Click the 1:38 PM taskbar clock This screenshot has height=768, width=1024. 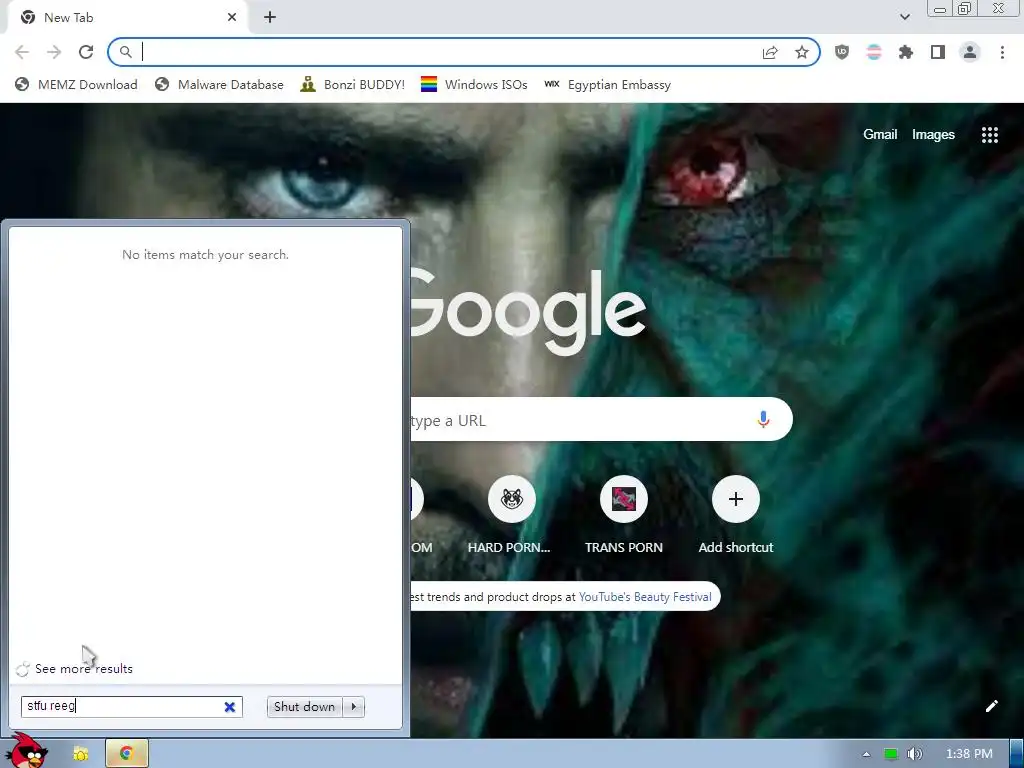pyautogui.click(x=969, y=754)
